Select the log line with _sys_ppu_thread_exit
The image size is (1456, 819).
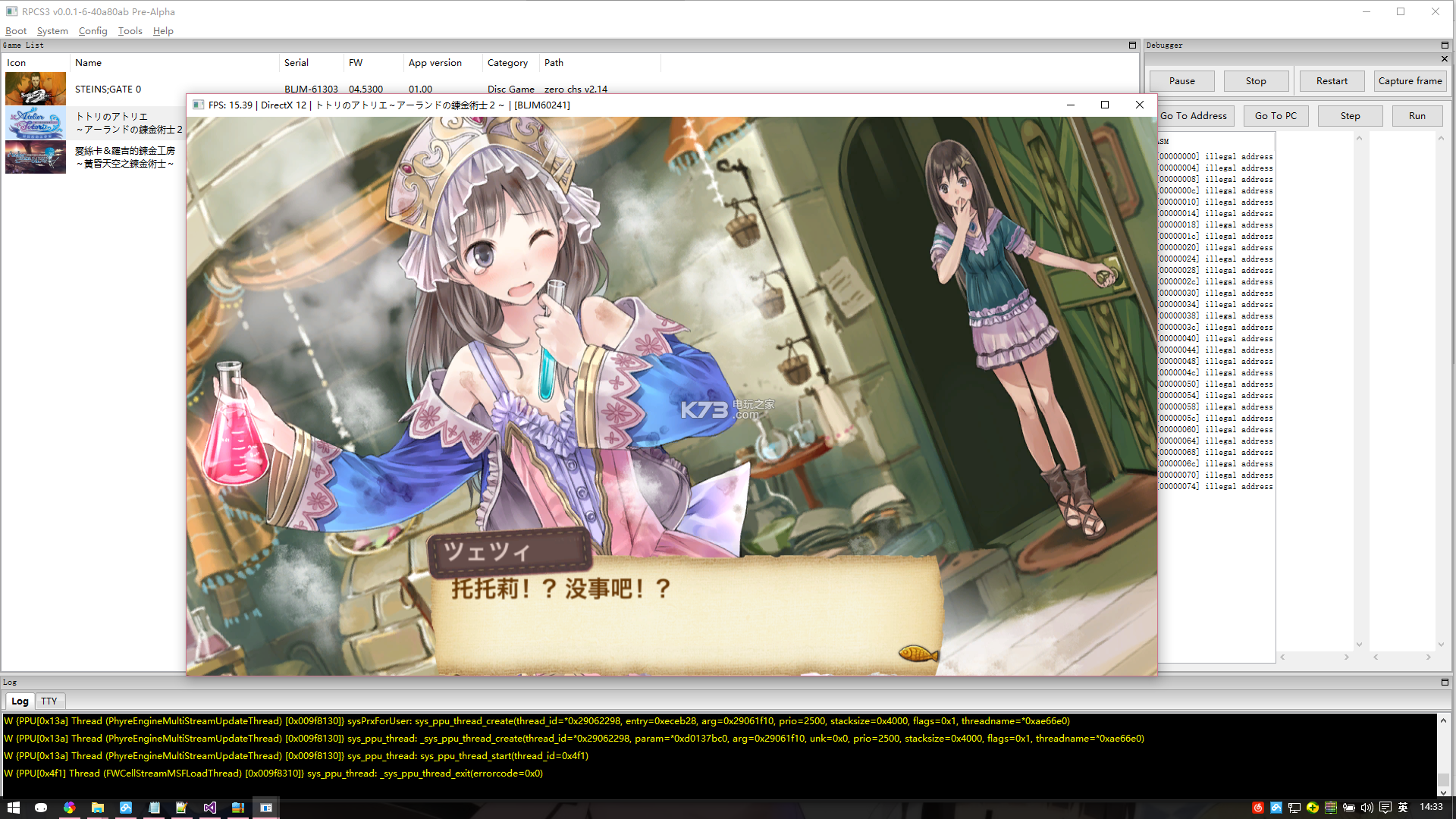273,773
